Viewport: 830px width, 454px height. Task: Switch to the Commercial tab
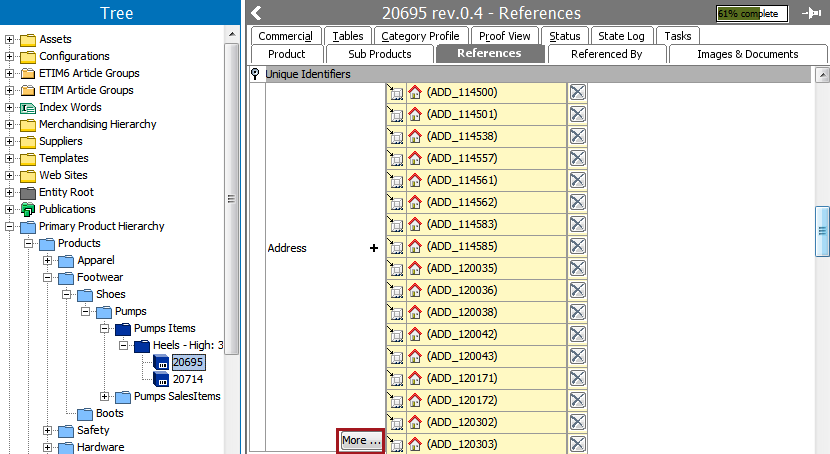(x=286, y=36)
